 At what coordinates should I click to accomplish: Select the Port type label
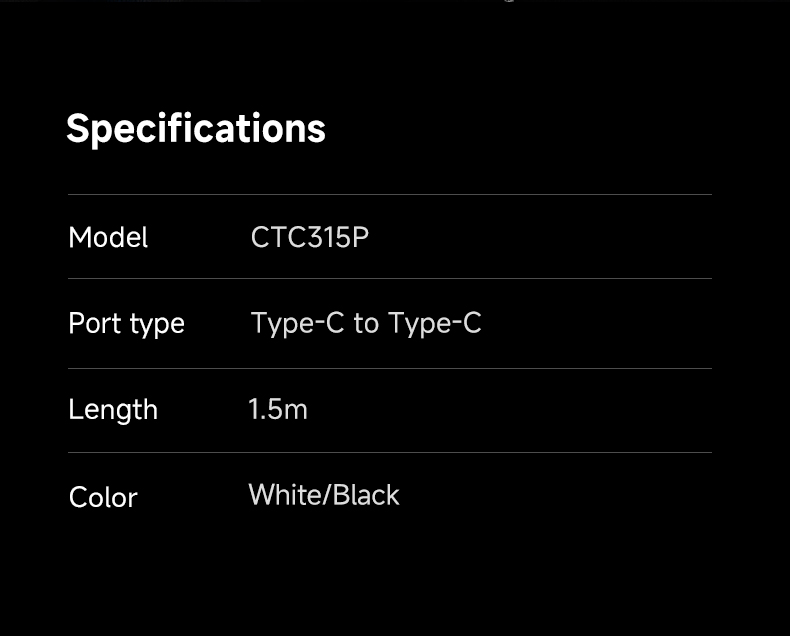pos(126,324)
